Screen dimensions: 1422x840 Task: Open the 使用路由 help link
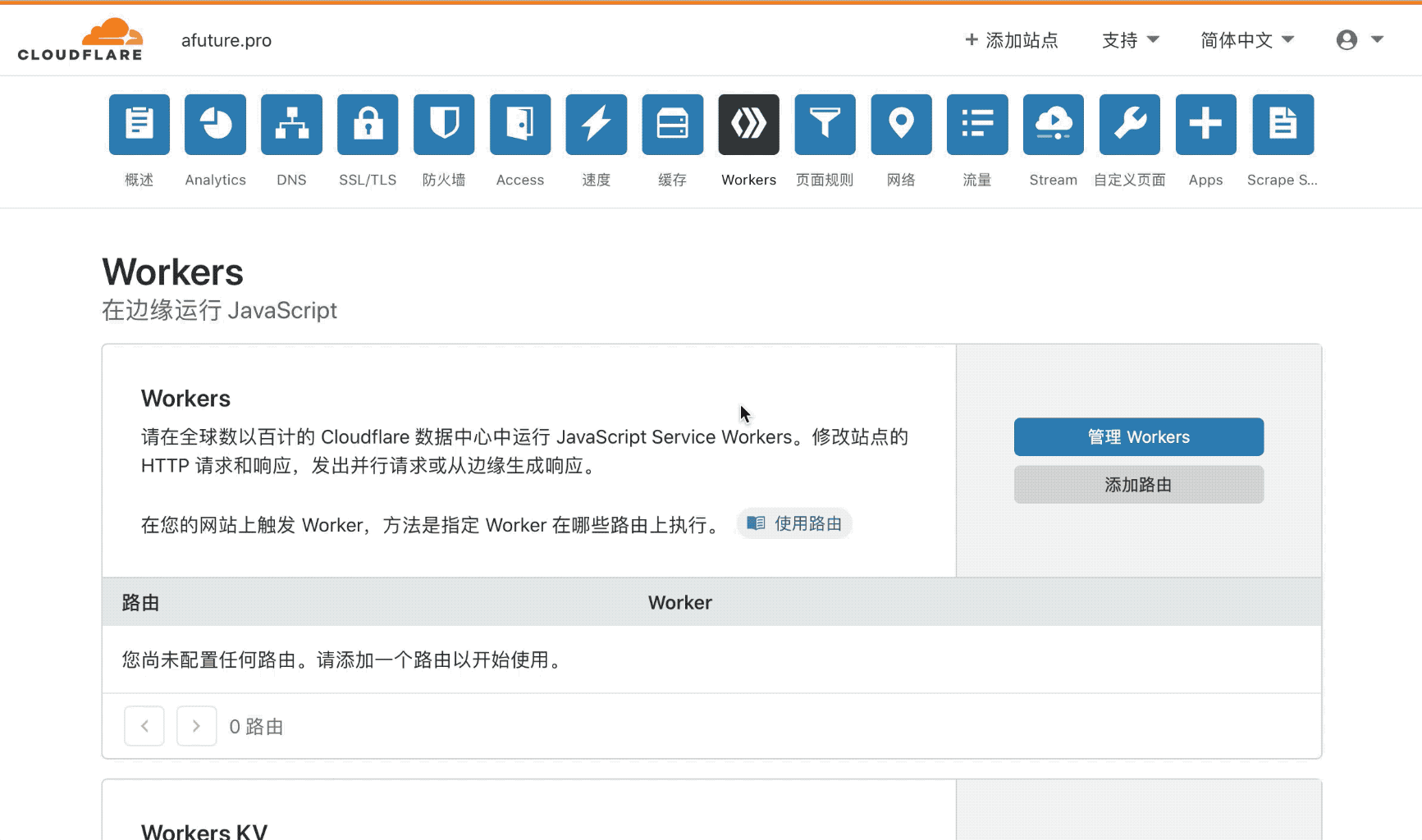pos(794,523)
